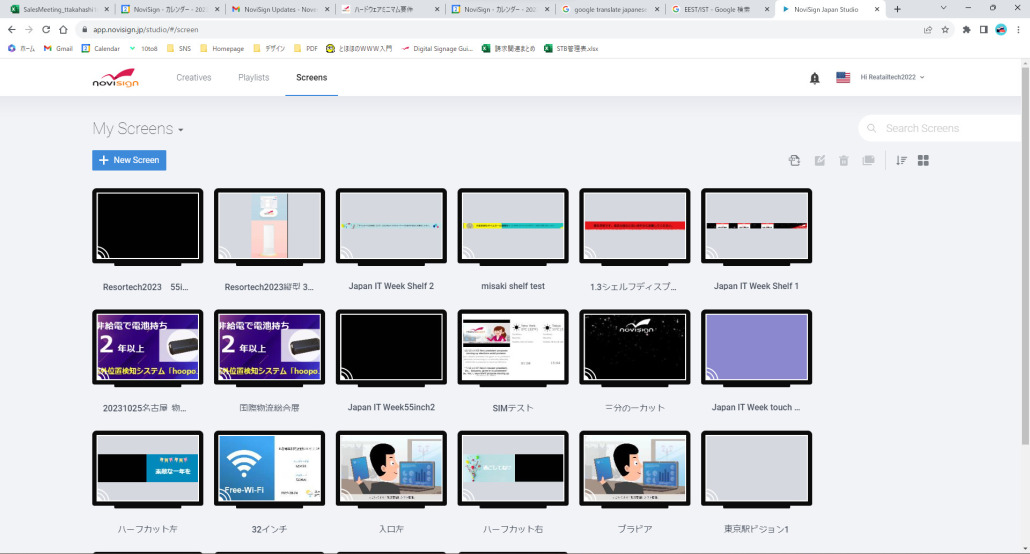
Task: Go to the Creatives tab
Action: click(x=194, y=78)
